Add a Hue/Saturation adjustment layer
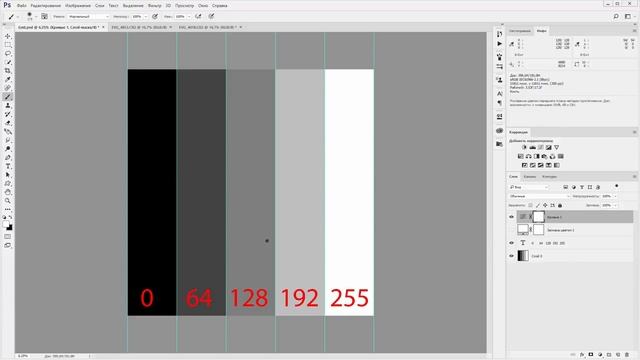Screen dimensions: 640x360 [x=520, y=156]
